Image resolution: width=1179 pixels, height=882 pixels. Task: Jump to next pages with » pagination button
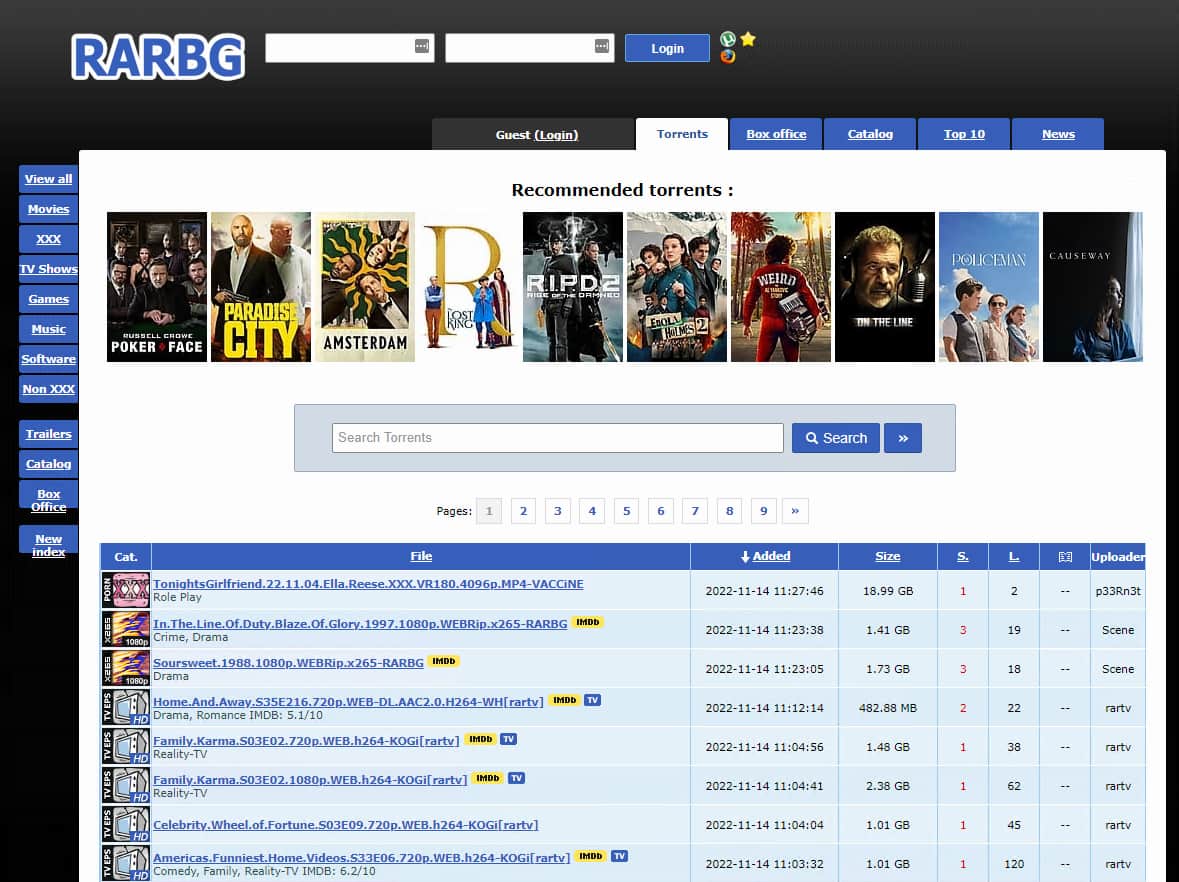(x=795, y=511)
